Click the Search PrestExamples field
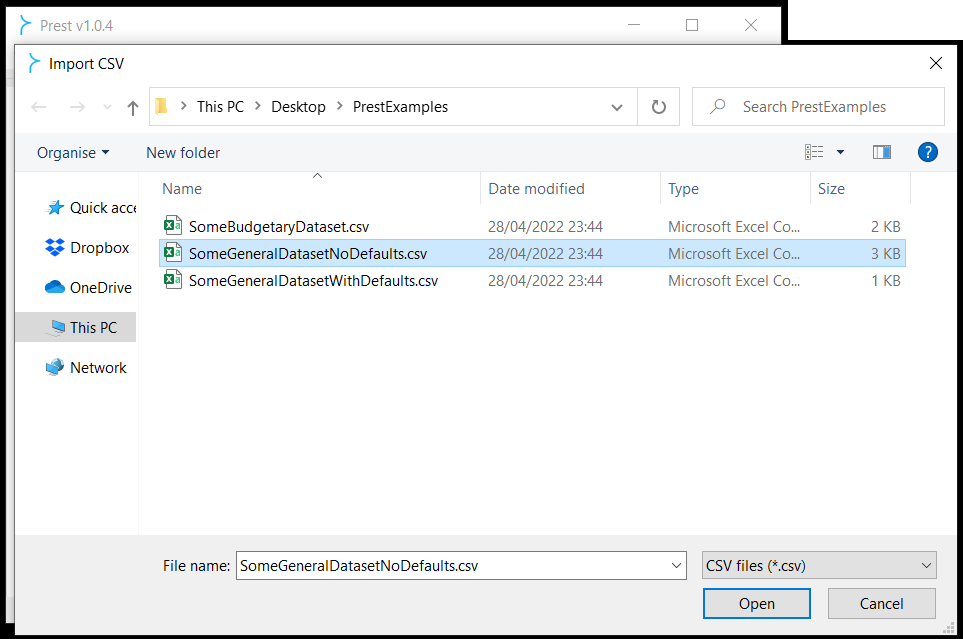The height and width of the screenshot is (639, 963). pos(818,107)
